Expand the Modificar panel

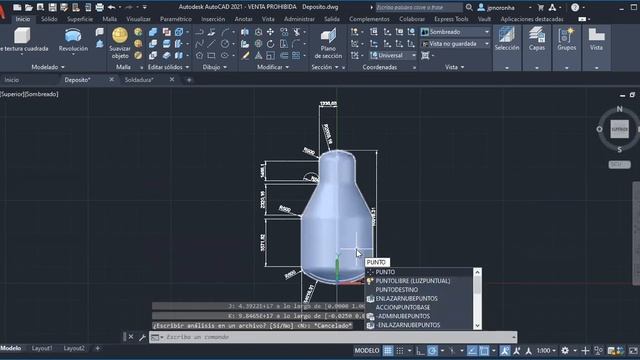tap(273, 67)
